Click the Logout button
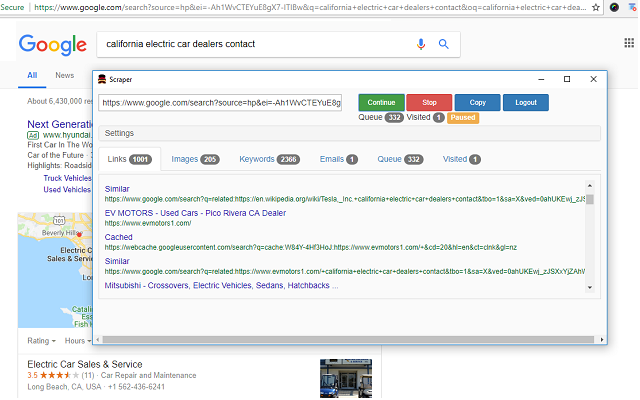Screen dimensions: 640x400 coord(526,102)
